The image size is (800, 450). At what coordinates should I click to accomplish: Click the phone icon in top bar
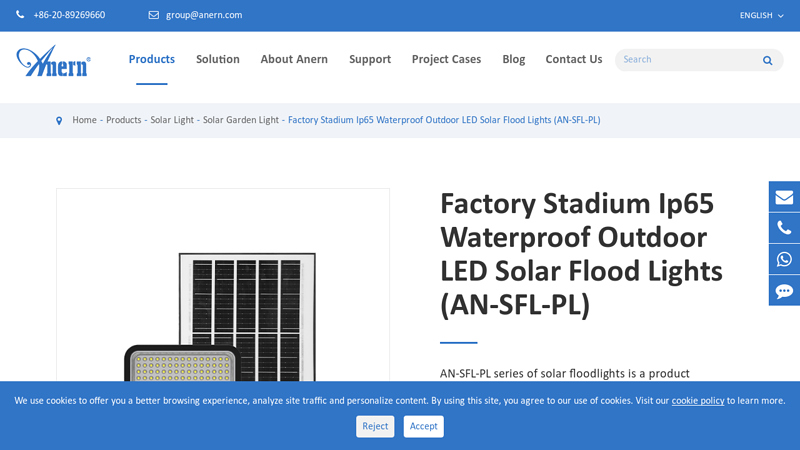click(20, 15)
